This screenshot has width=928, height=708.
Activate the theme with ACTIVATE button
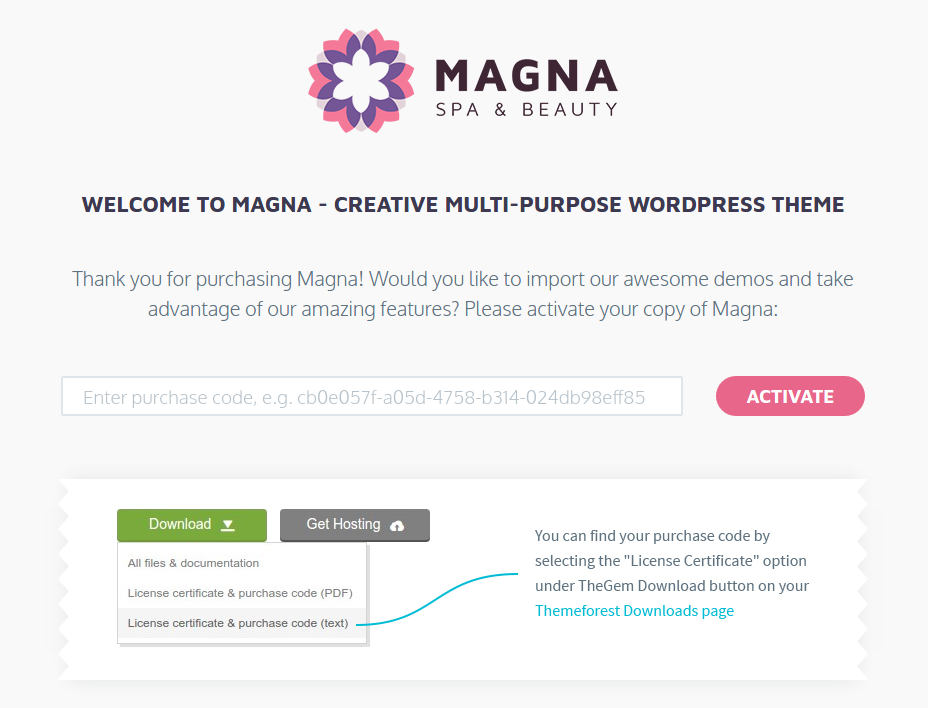tap(790, 396)
